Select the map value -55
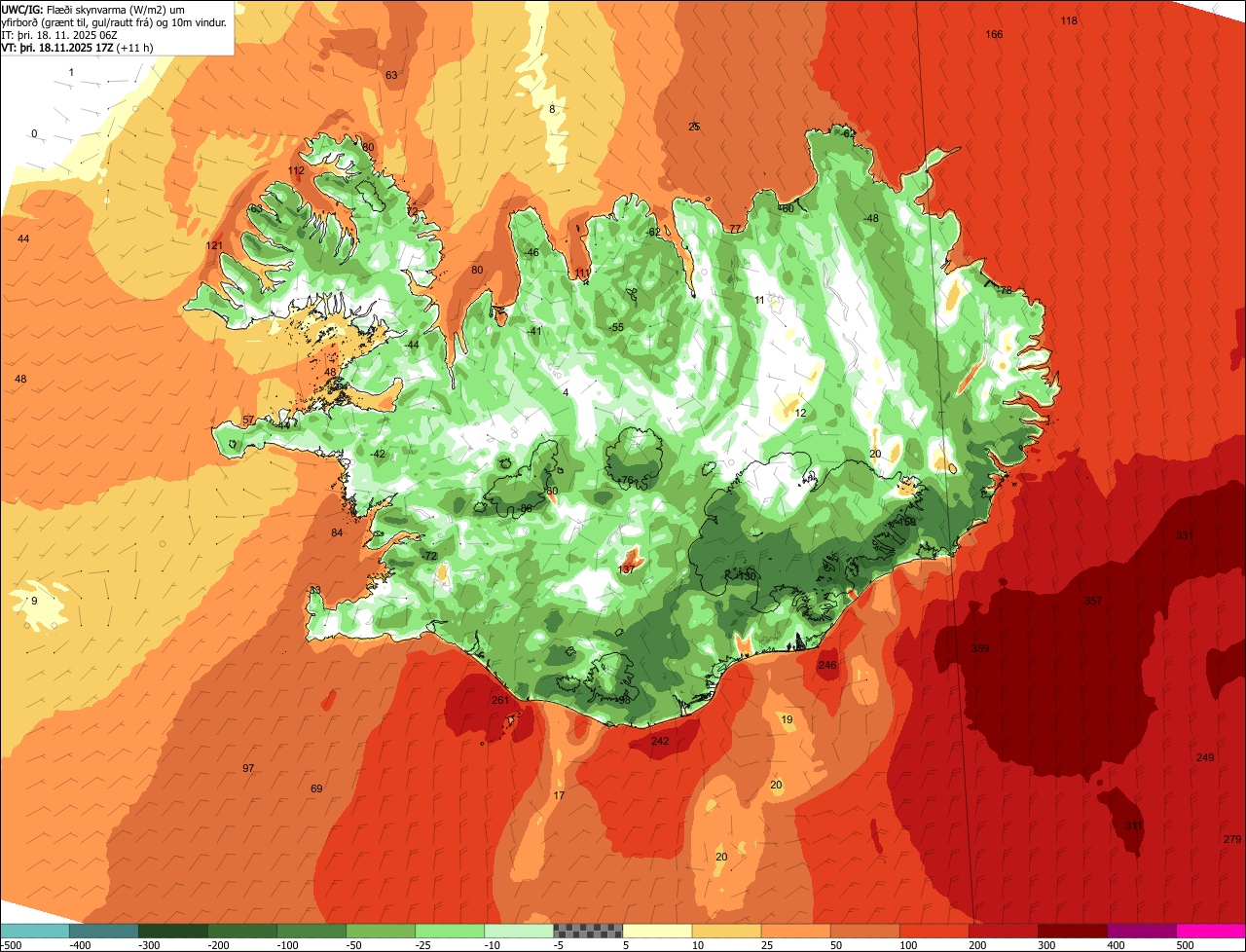Viewport: 1246px width, 952px height. click(x=616, y=327)
